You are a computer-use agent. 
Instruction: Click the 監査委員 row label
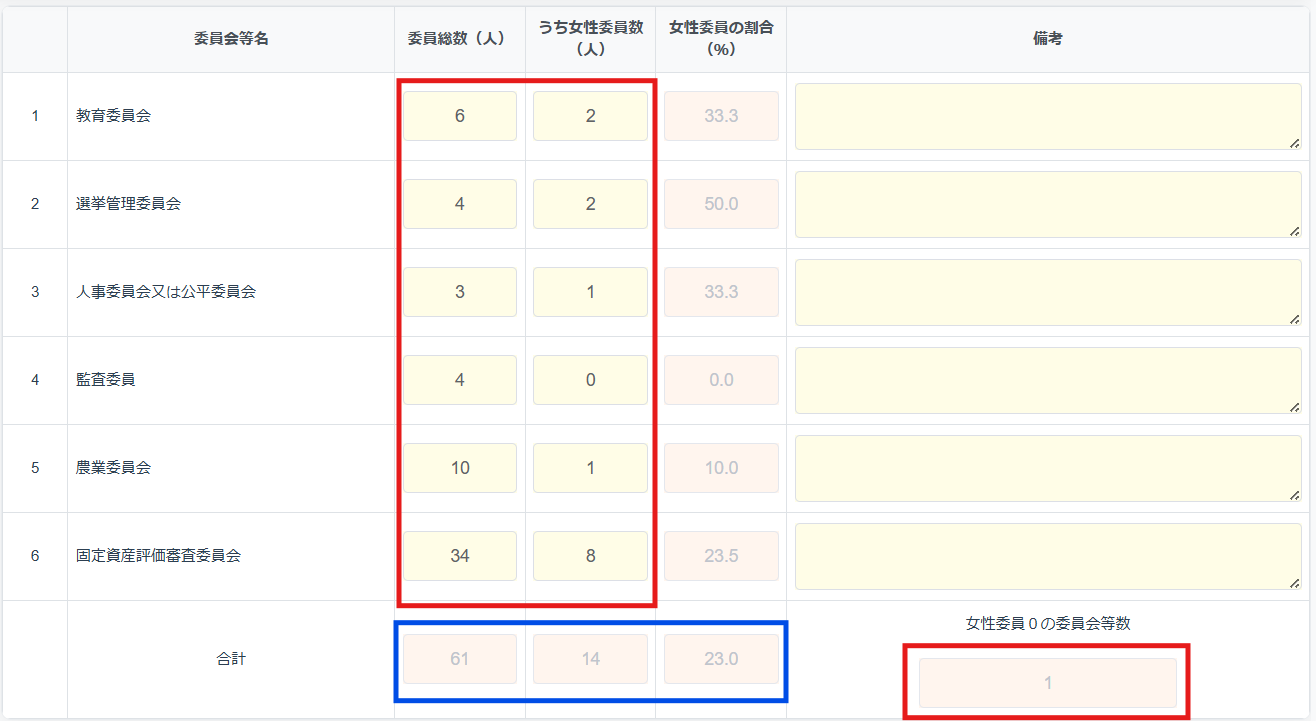[106, 380]
